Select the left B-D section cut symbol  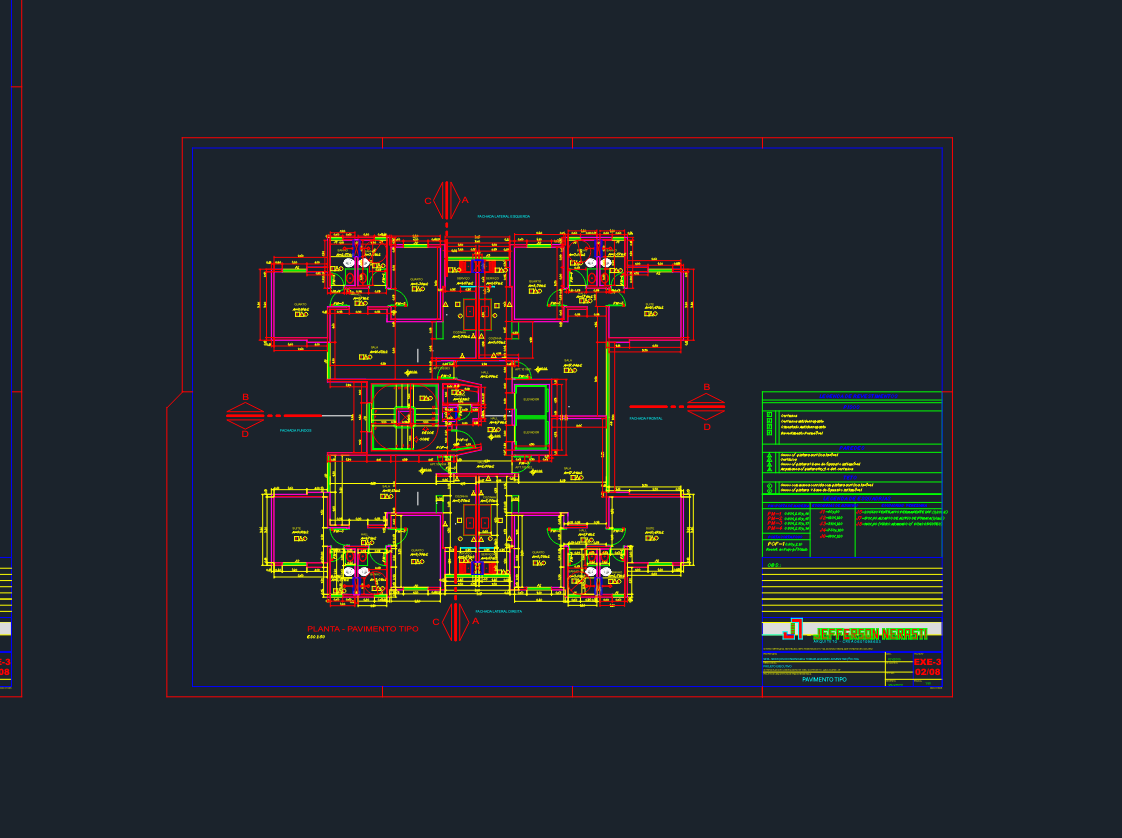(x=245, y=415)
